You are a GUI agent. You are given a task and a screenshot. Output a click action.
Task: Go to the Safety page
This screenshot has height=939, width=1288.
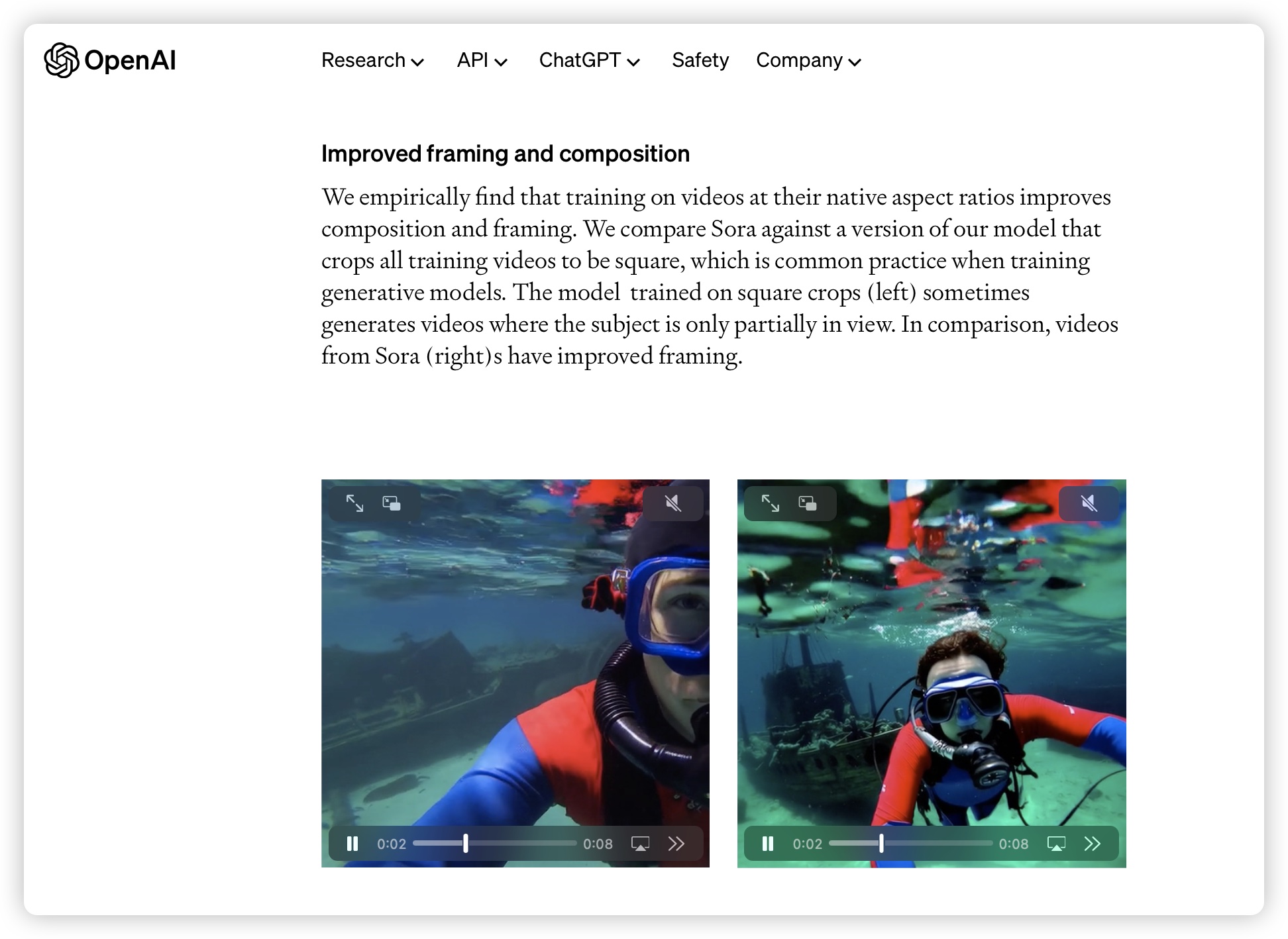[700, 60]
